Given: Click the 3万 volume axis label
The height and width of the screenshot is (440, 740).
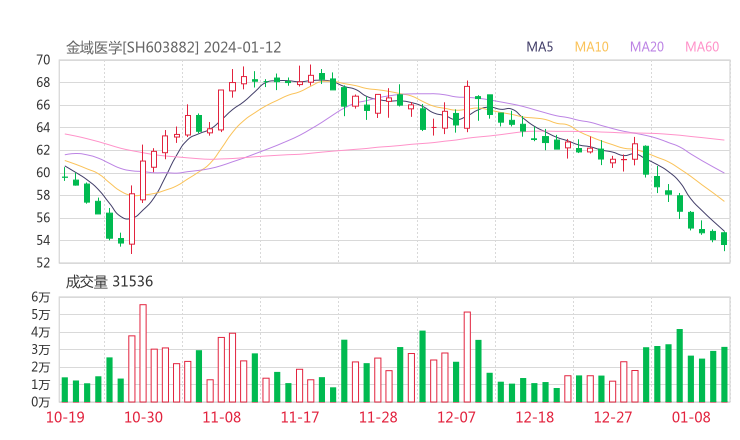Looking at the screenshot, I should click(41, 350).
